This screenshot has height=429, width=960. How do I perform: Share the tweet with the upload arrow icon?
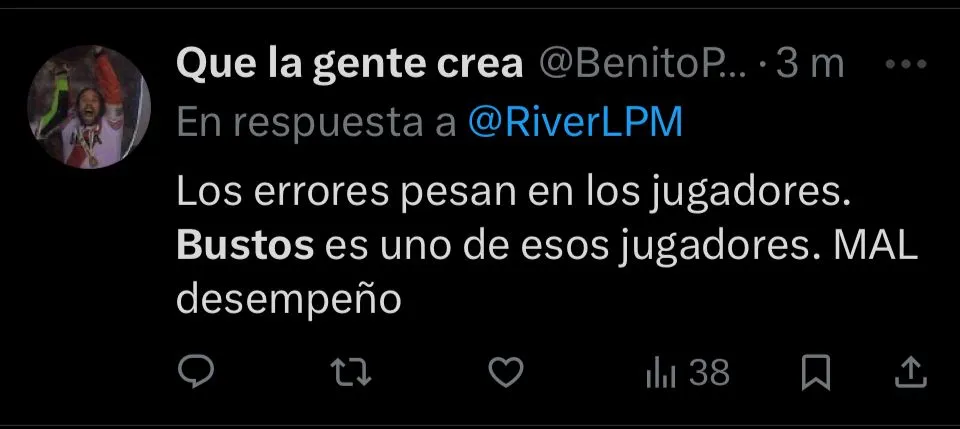(x=911, y=372)
